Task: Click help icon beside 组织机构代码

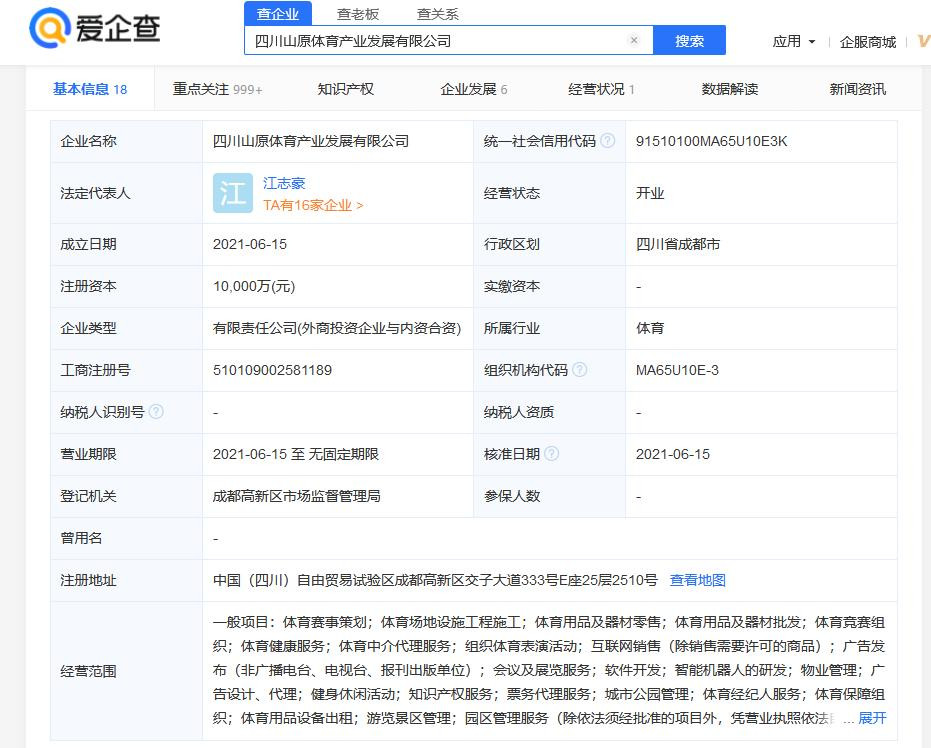Action: 579,370
